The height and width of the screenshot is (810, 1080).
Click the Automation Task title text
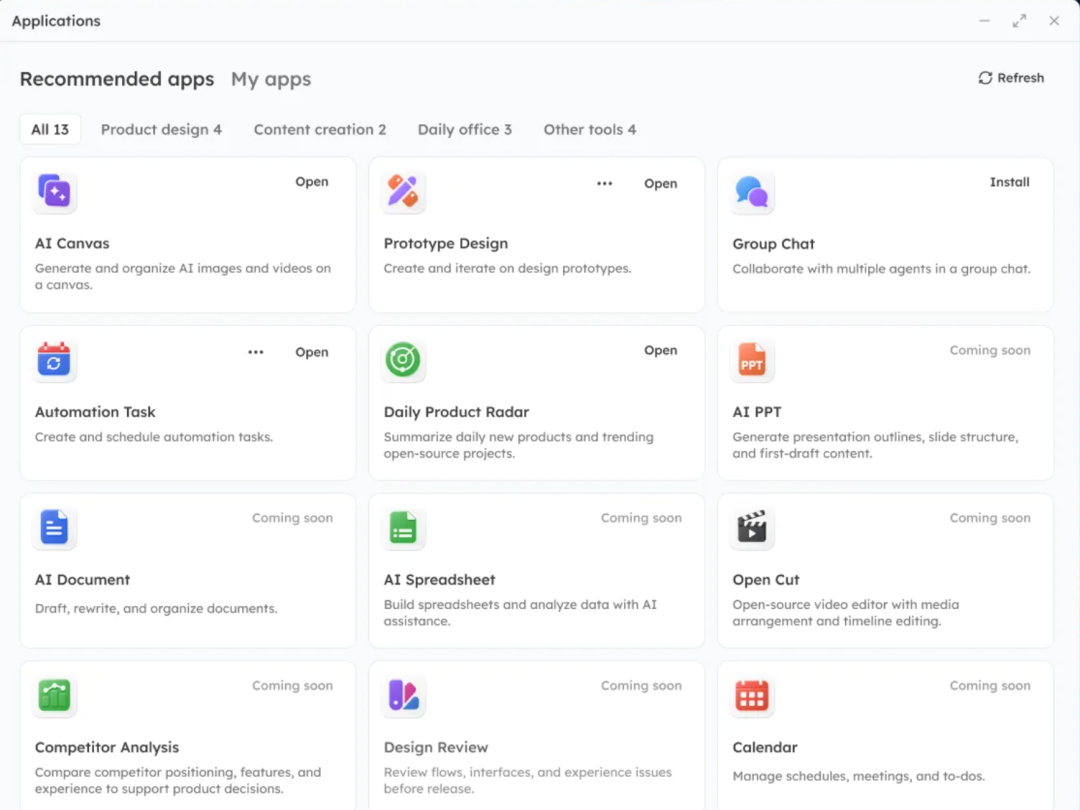pos(95,412)
